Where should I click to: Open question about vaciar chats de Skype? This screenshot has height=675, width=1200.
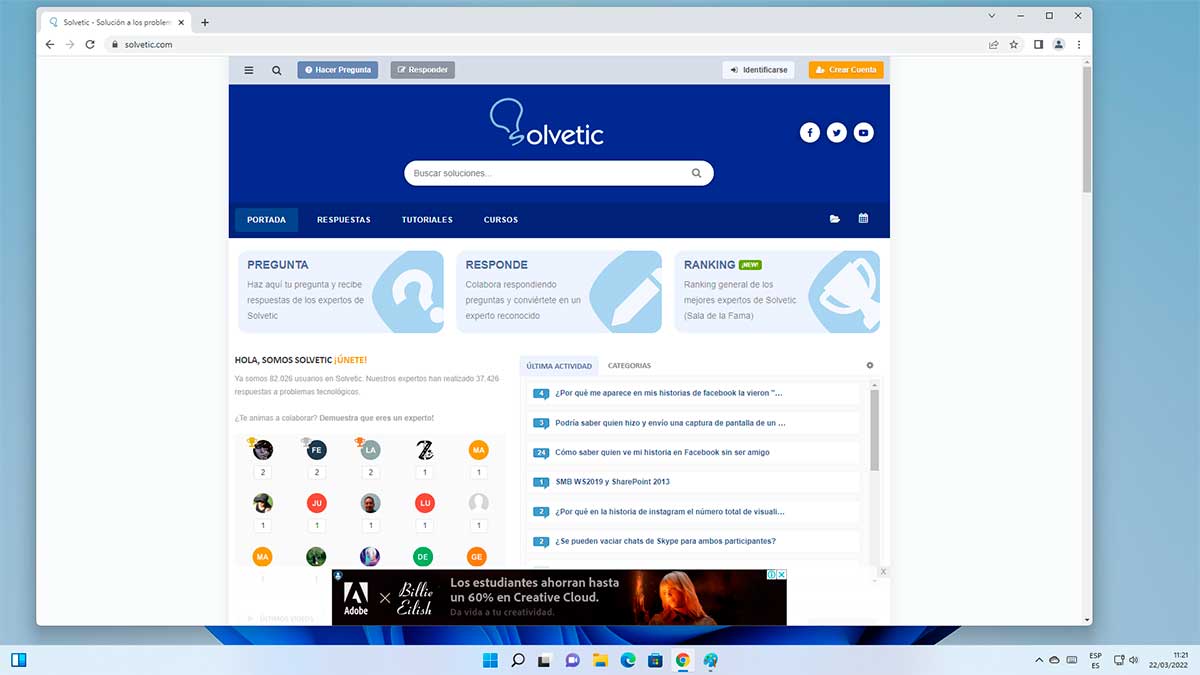(665, 541)
